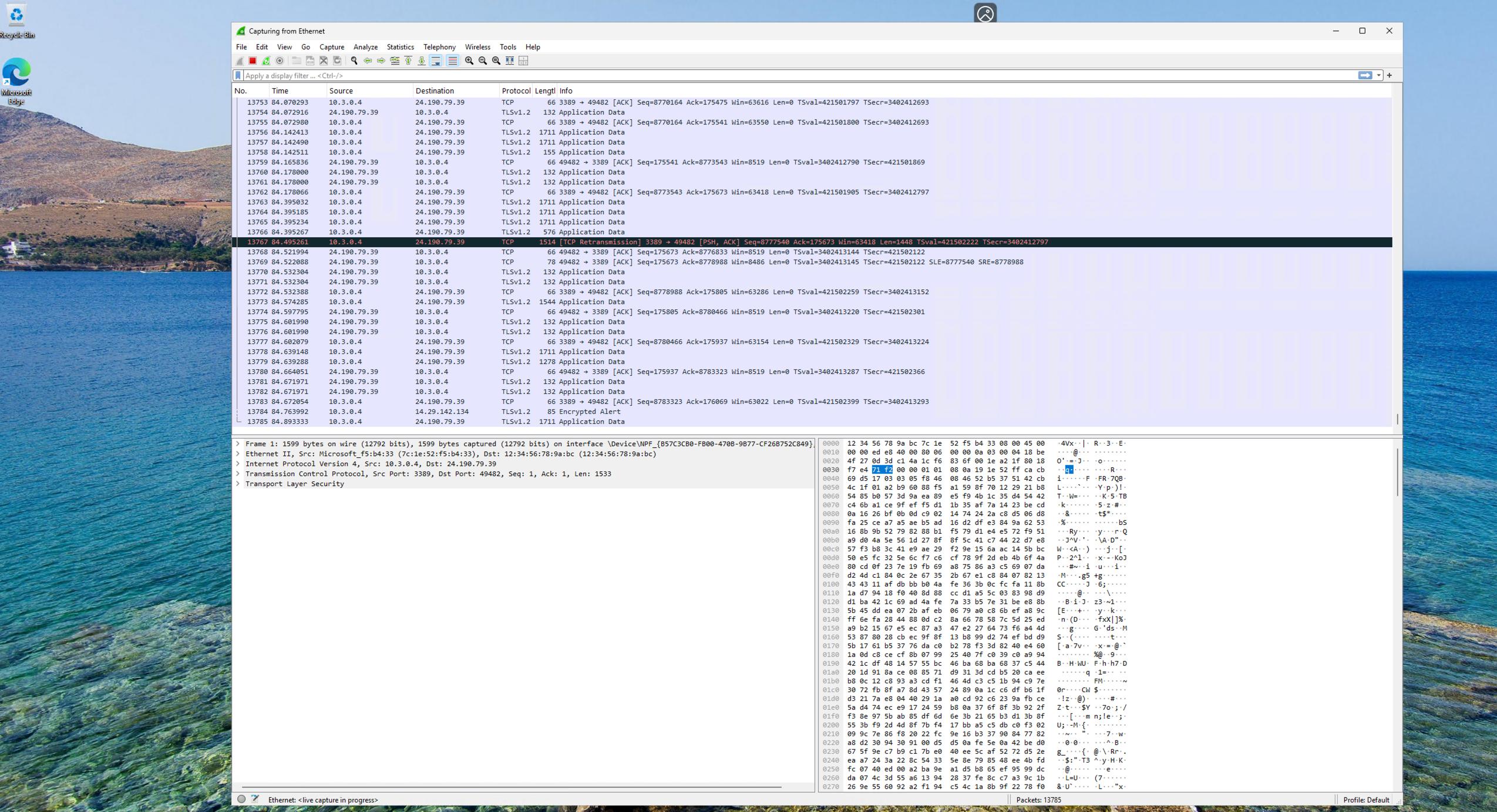Go to the first packet
The width and height of the screenshot is (1497, 812).
pyautogui.click(x=408, y=60)
